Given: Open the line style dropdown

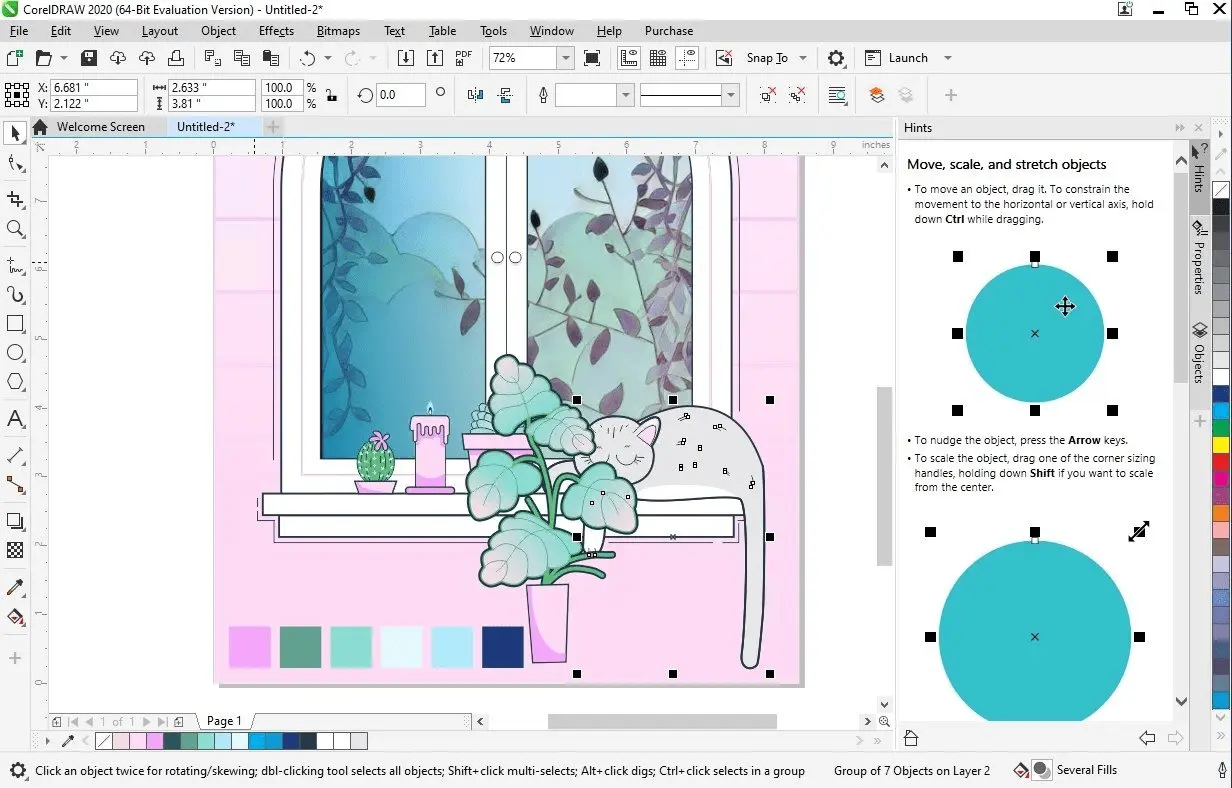Looking at the screenshot, I should [731, 95].
